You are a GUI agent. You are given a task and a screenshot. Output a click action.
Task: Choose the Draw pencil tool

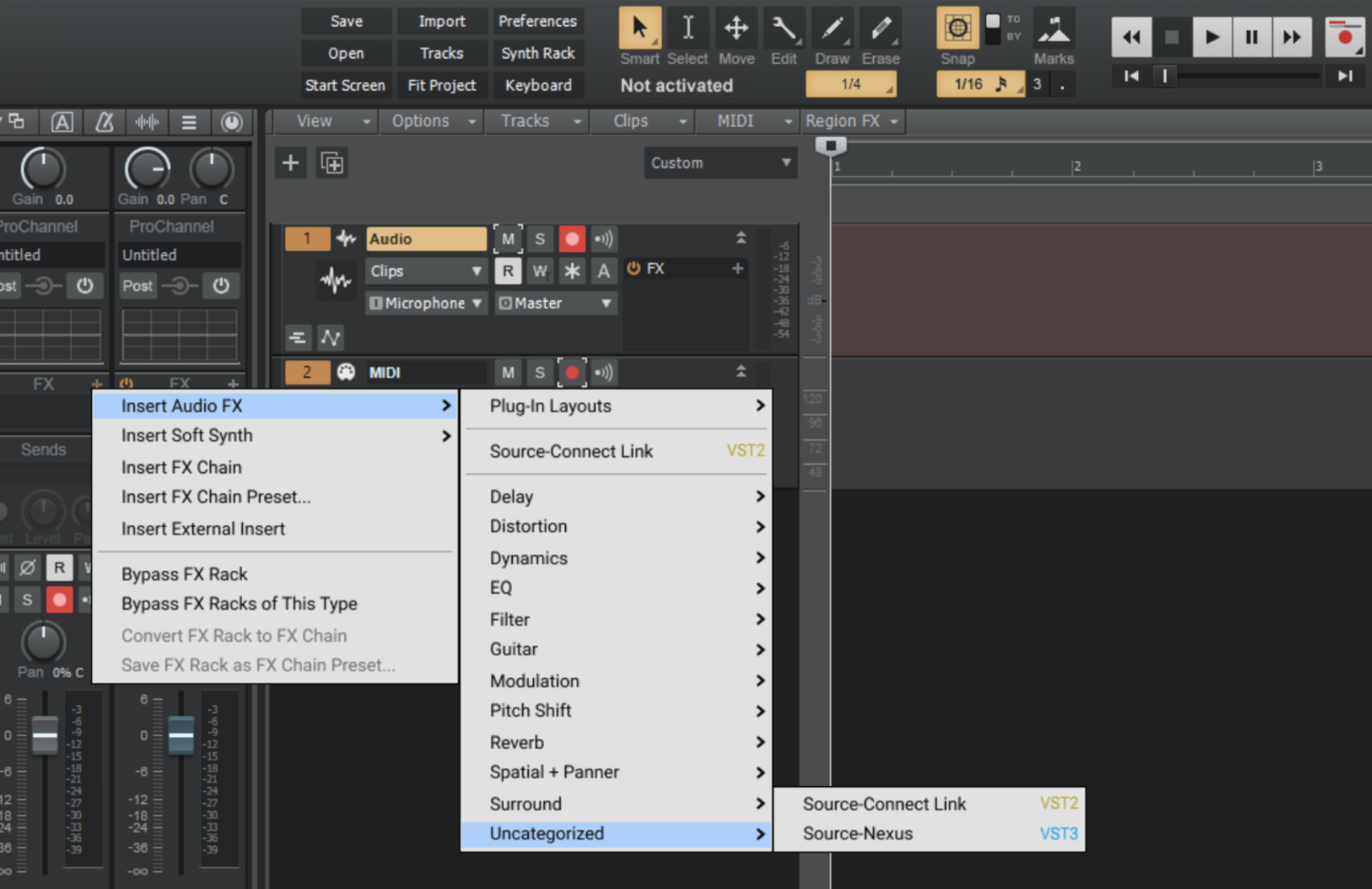coord(831,30)
